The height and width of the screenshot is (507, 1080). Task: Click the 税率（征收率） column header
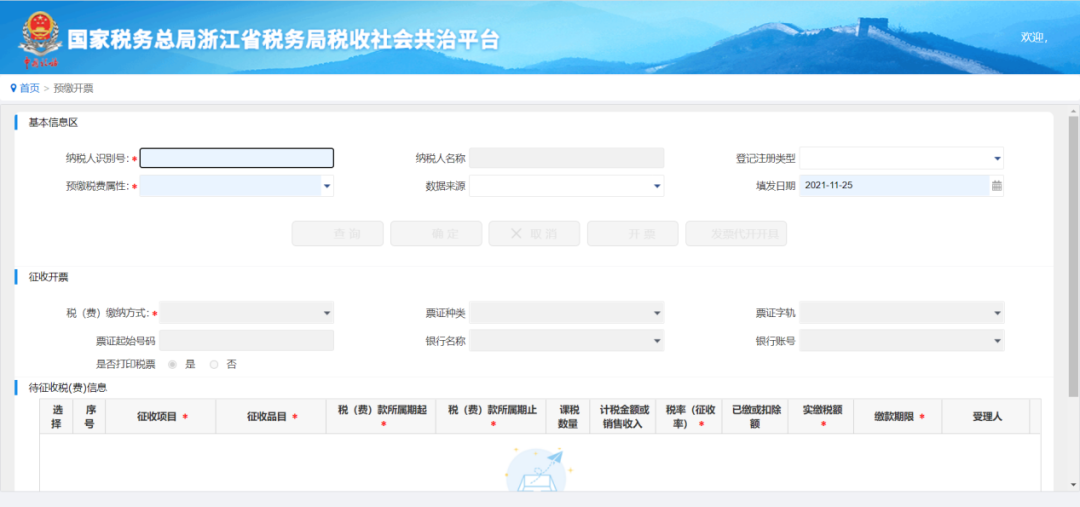[x=689, y=416]
